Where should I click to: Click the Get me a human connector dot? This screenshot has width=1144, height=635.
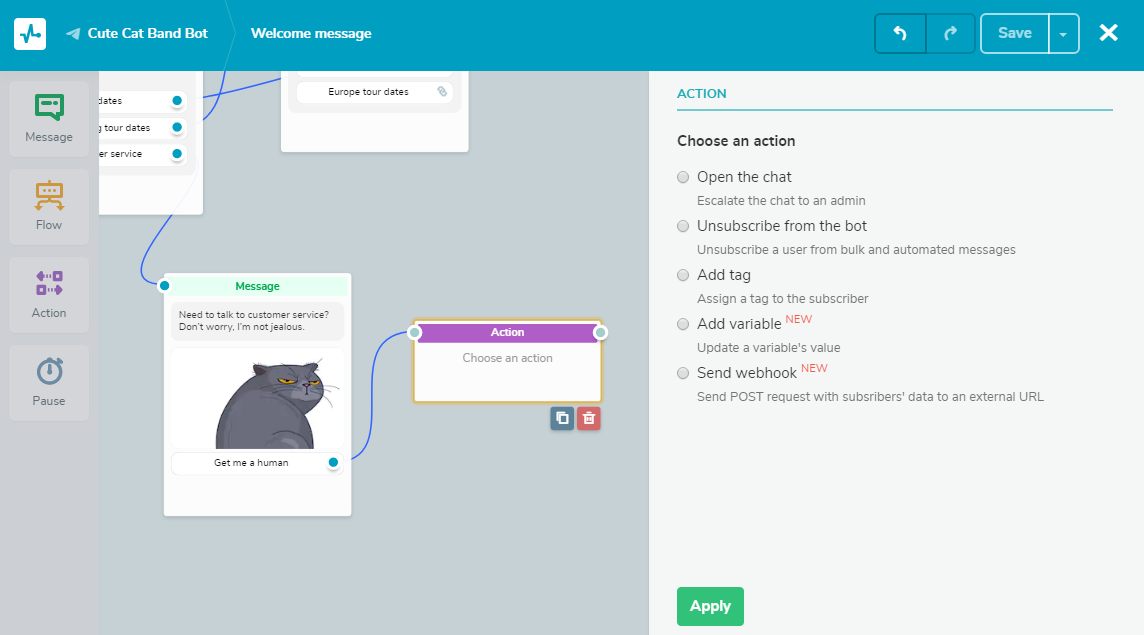click(333, 462)
